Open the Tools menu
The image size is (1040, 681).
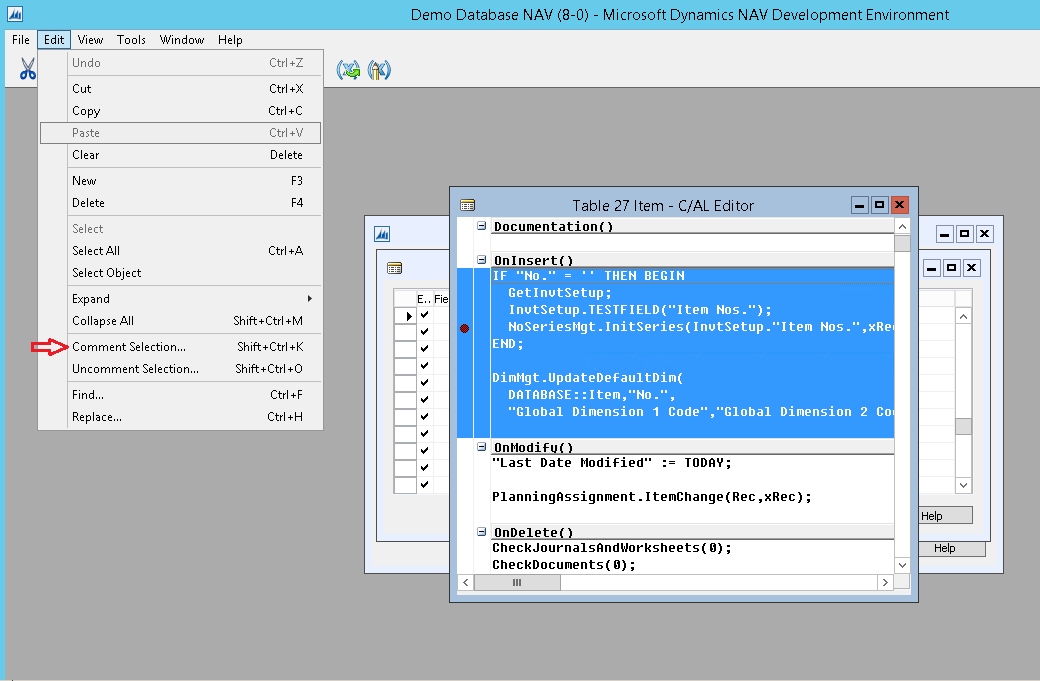click(x=131, y=40)
